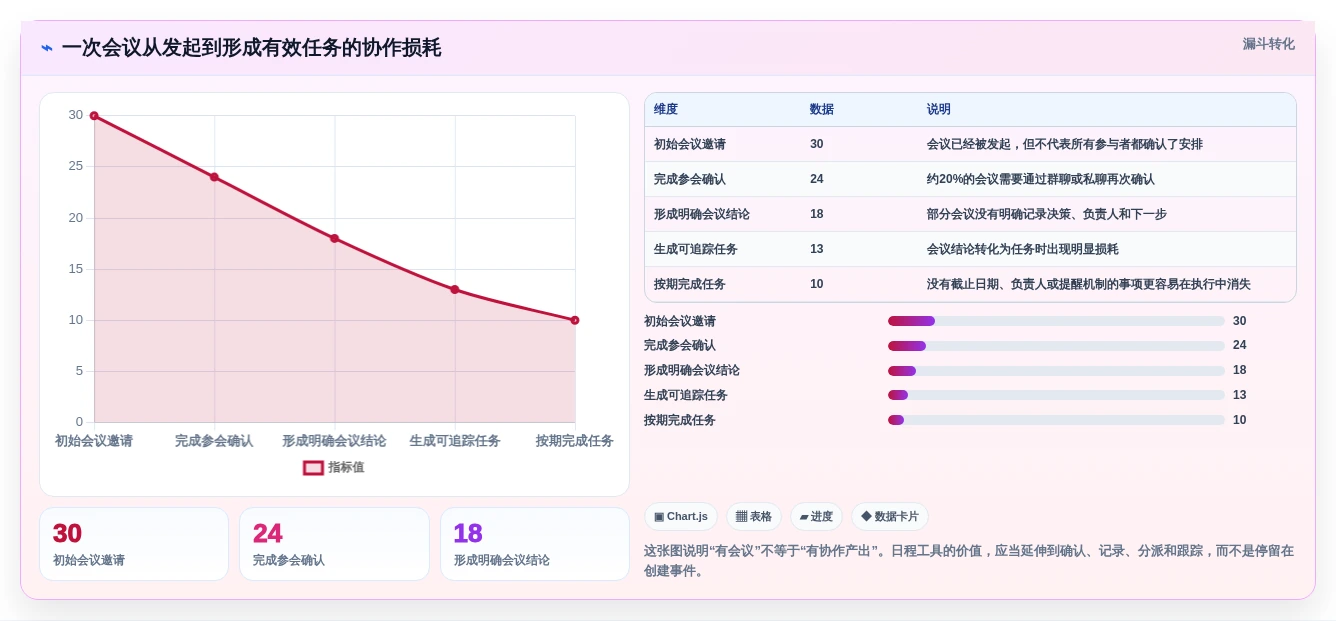Click the 18 形成明确会议结论 stat card
This screenshot has width=1336, height=621.
pos(535,544)
